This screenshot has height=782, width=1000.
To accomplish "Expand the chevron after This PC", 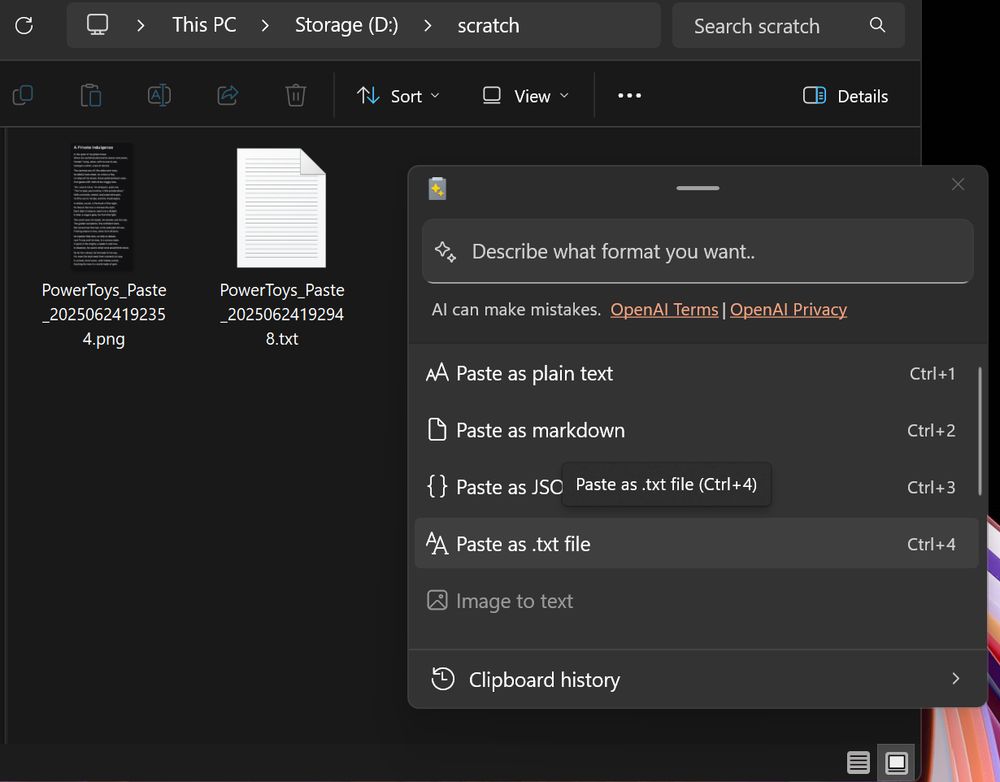I will 265,26.
